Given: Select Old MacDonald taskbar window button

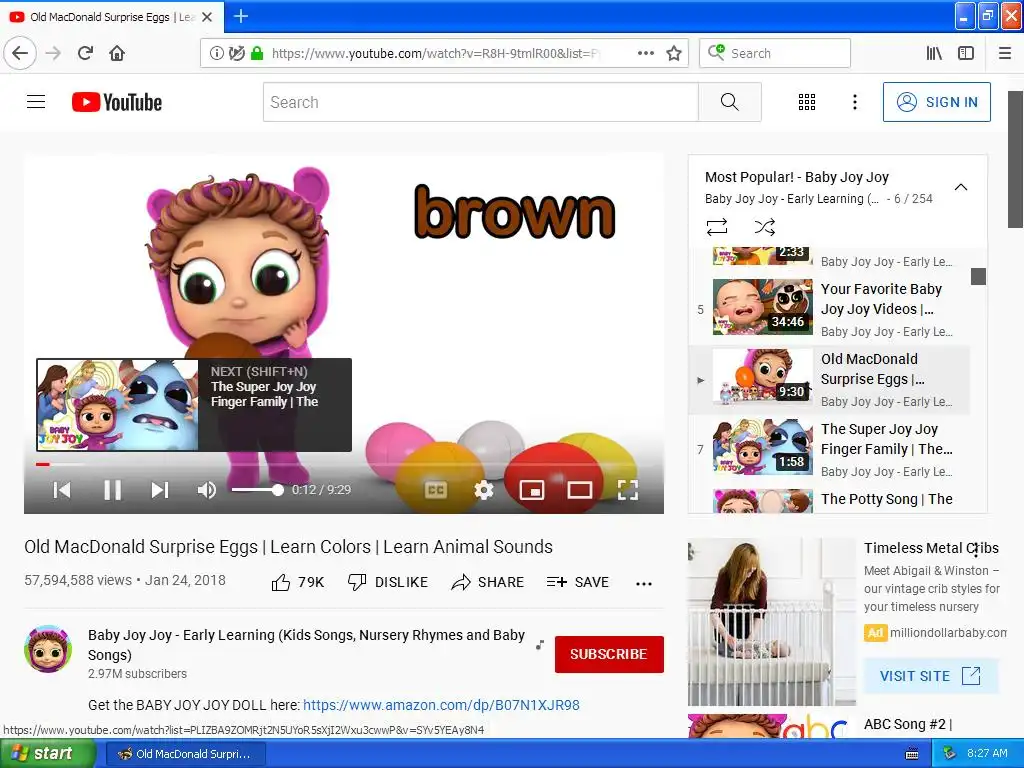Looking at the screenshot, I should click(x=185, y=754).
